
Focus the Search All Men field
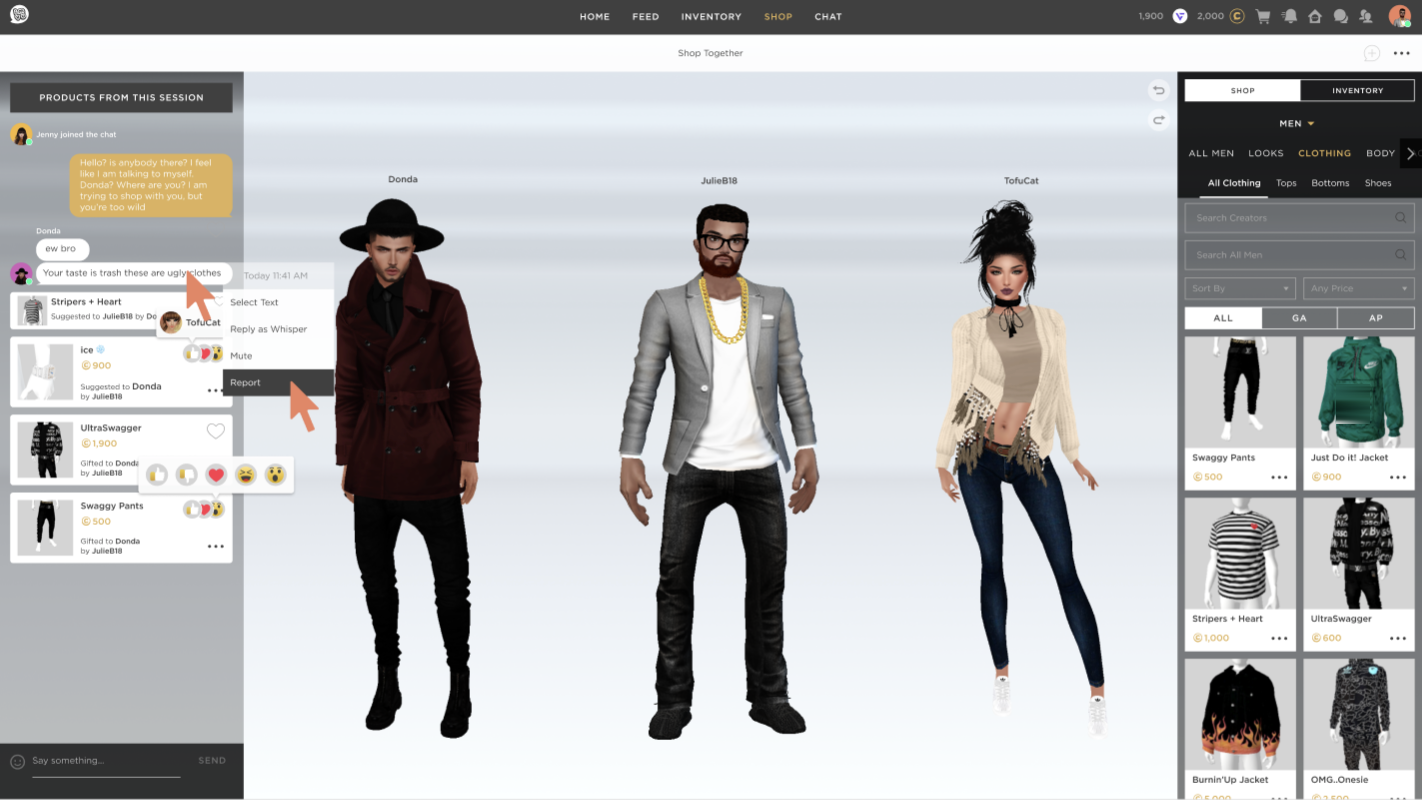[x=1299, y=254]
